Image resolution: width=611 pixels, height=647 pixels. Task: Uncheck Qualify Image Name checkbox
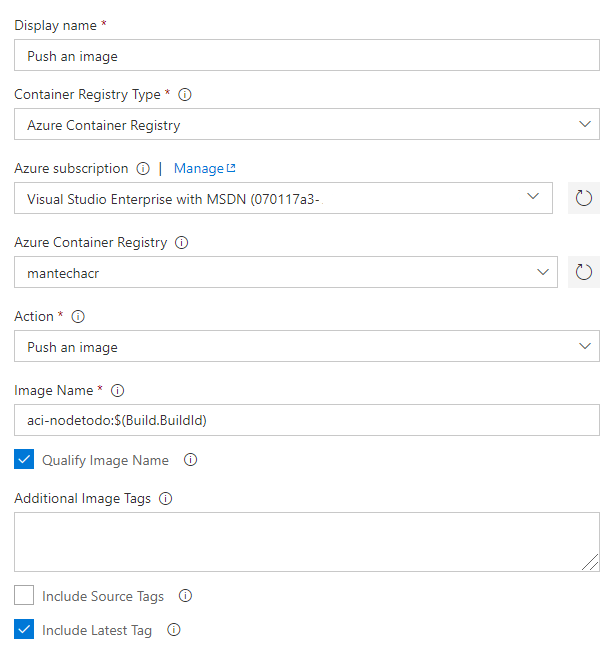click(x=24, y=459)
